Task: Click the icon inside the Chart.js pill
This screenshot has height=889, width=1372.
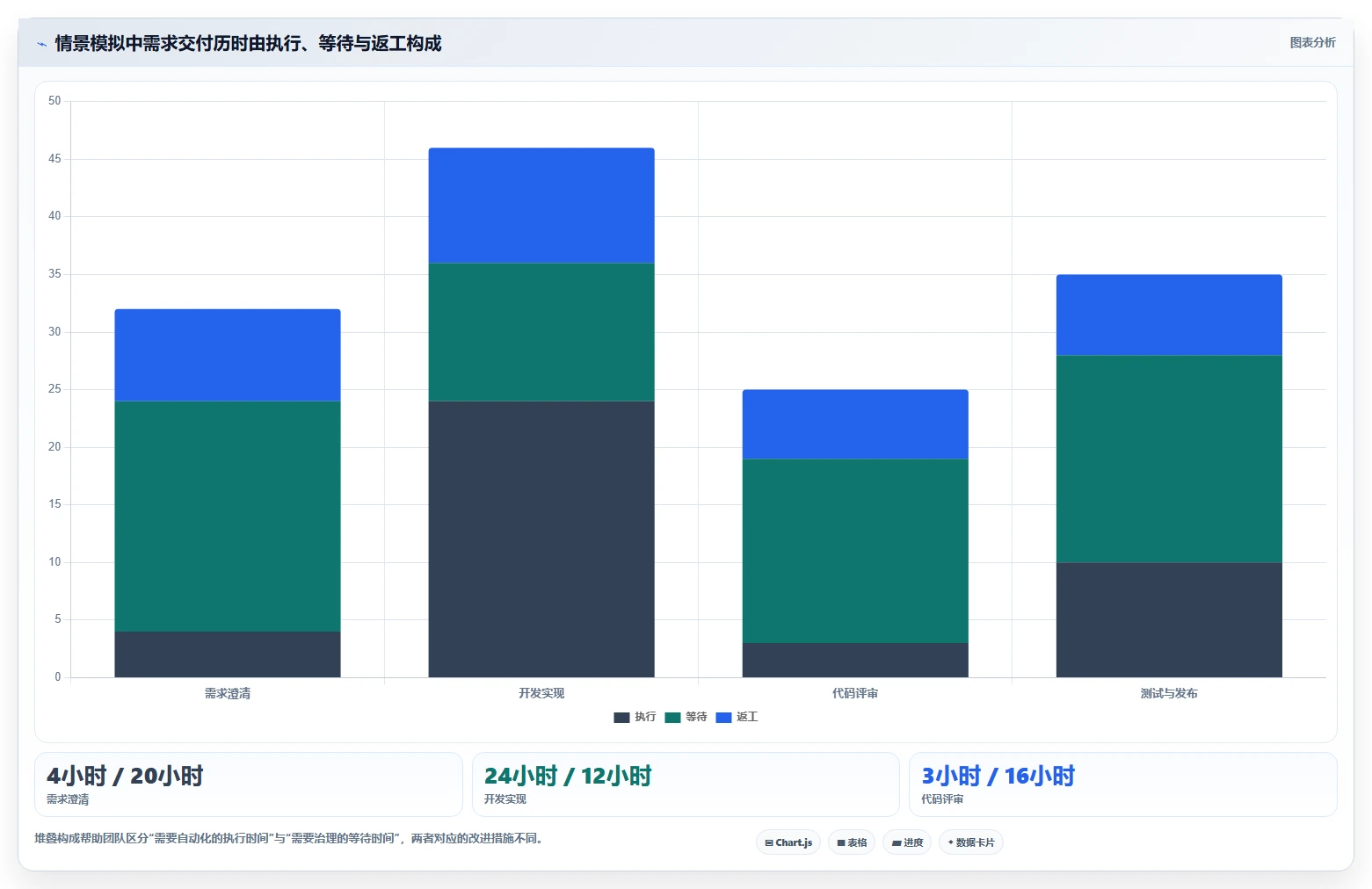Action: tap(769, 843)
